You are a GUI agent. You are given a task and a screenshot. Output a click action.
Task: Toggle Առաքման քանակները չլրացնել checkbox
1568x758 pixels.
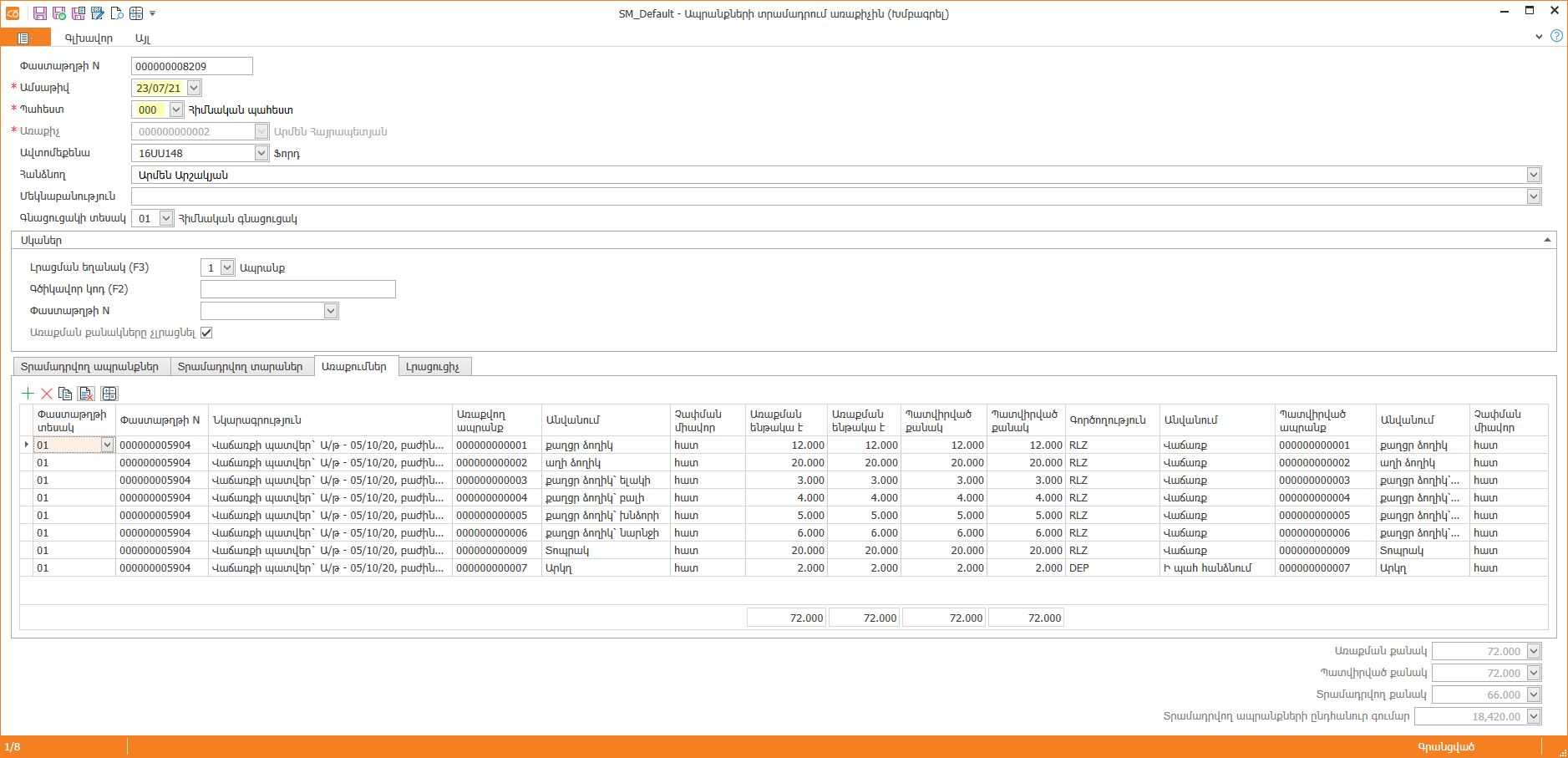206,333
